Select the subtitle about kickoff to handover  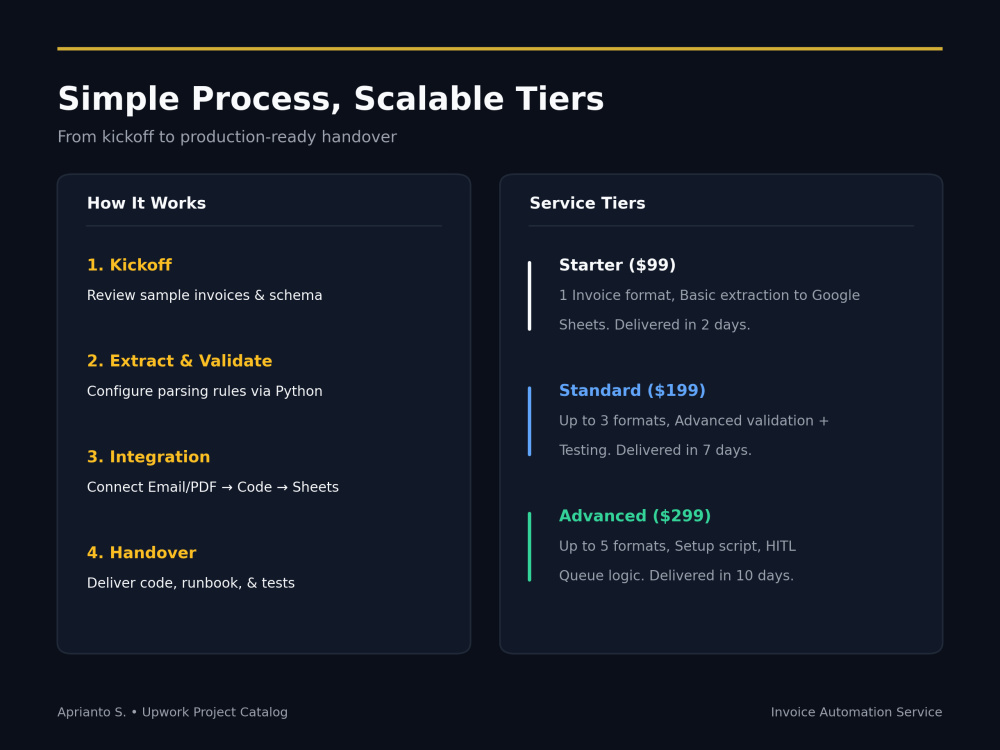pyautogui.click(x=227, y=137)
